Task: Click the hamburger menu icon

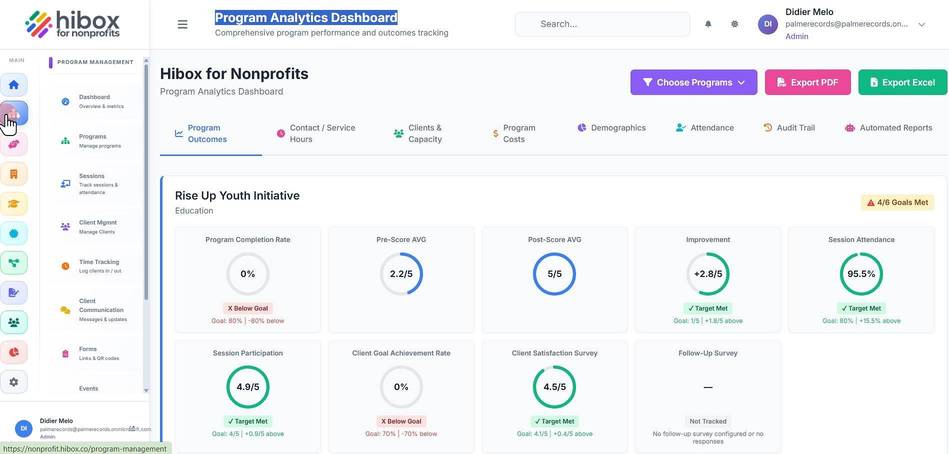Action: click(x=182, y=24)
